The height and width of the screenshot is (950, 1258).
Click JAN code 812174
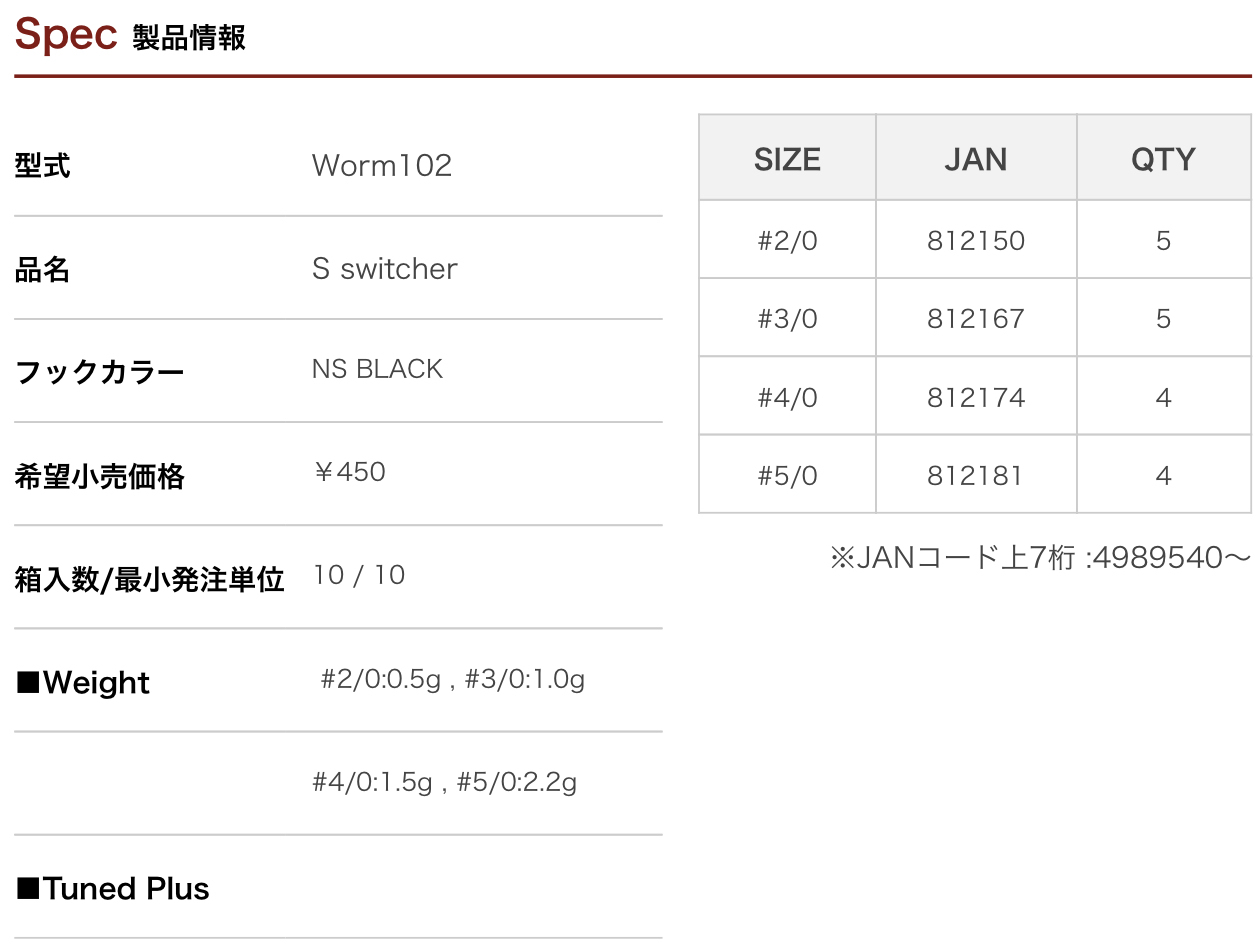[x=976, y=398]
